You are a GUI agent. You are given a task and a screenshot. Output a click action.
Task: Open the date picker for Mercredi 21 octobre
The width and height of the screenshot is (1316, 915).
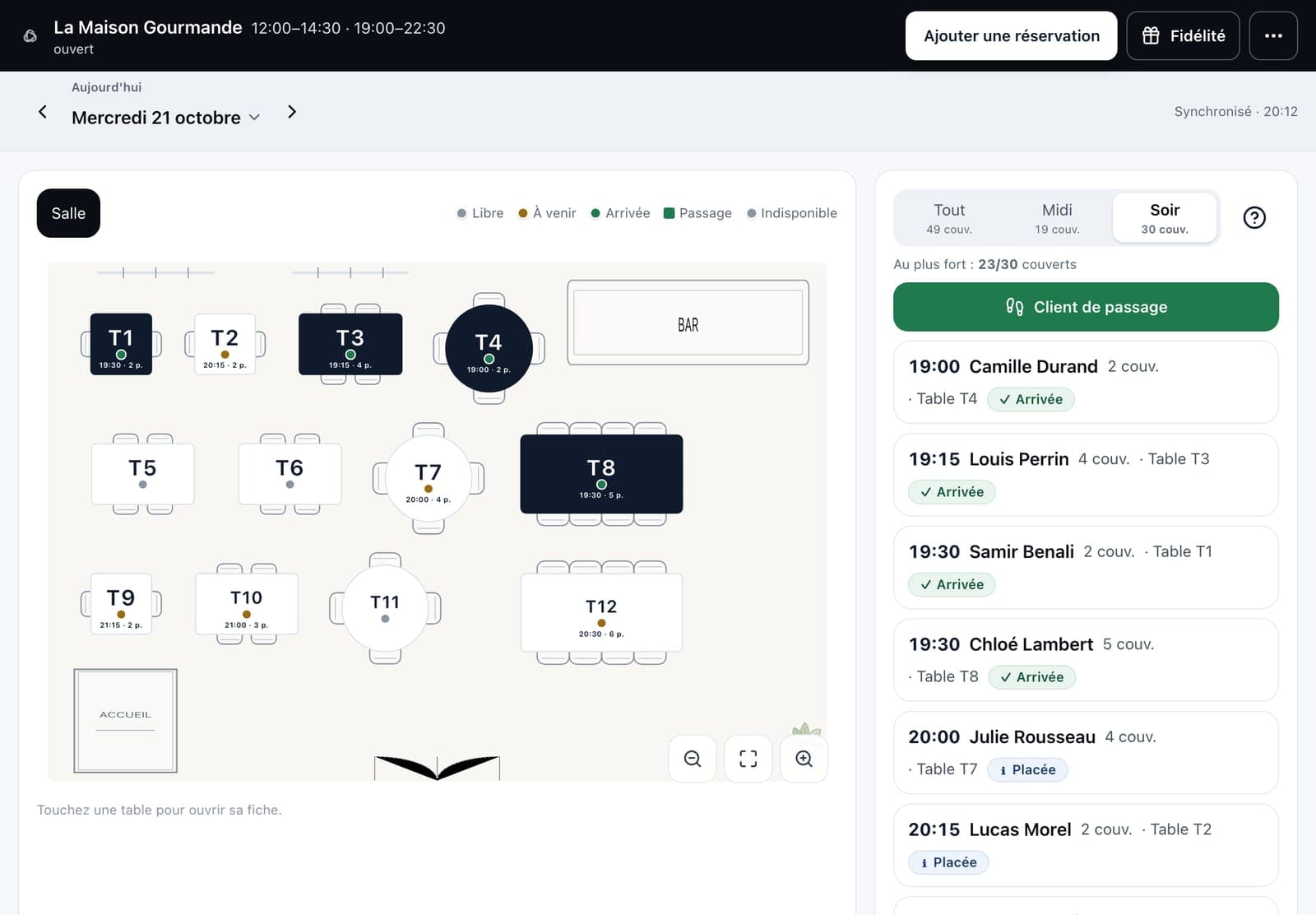click(166, 118)
